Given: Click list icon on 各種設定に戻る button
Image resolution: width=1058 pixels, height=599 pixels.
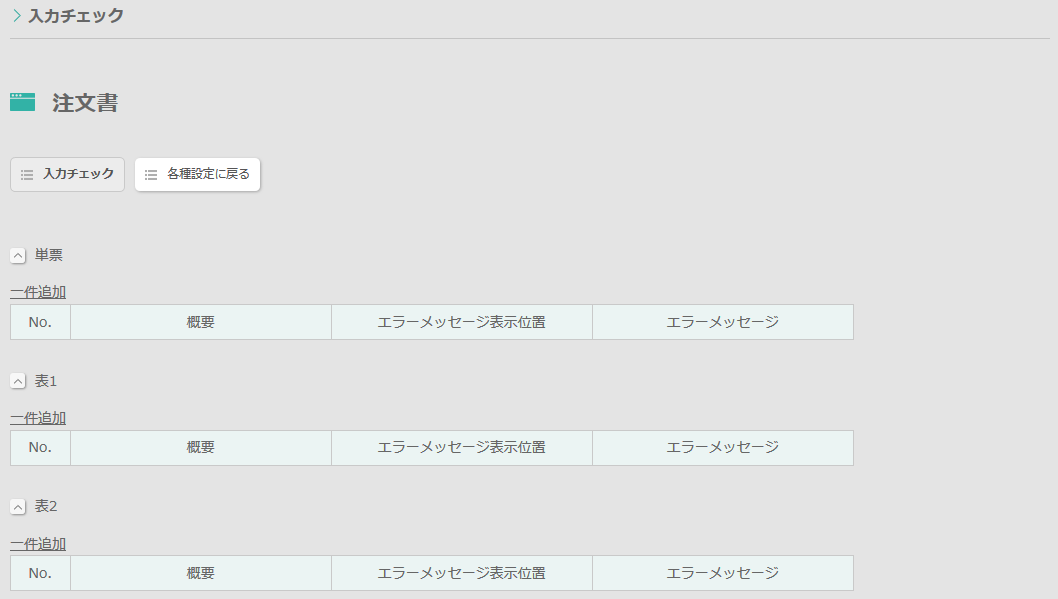Looking at the screenshot, I should [x=151, y=175].
